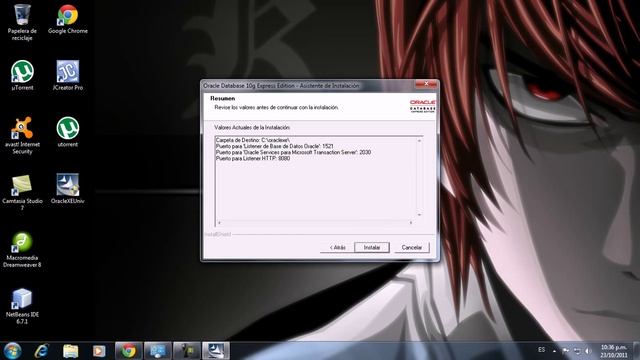The image size is (640, 360).
Task: Go back with the Atrás button
Action: pos(337,247)
